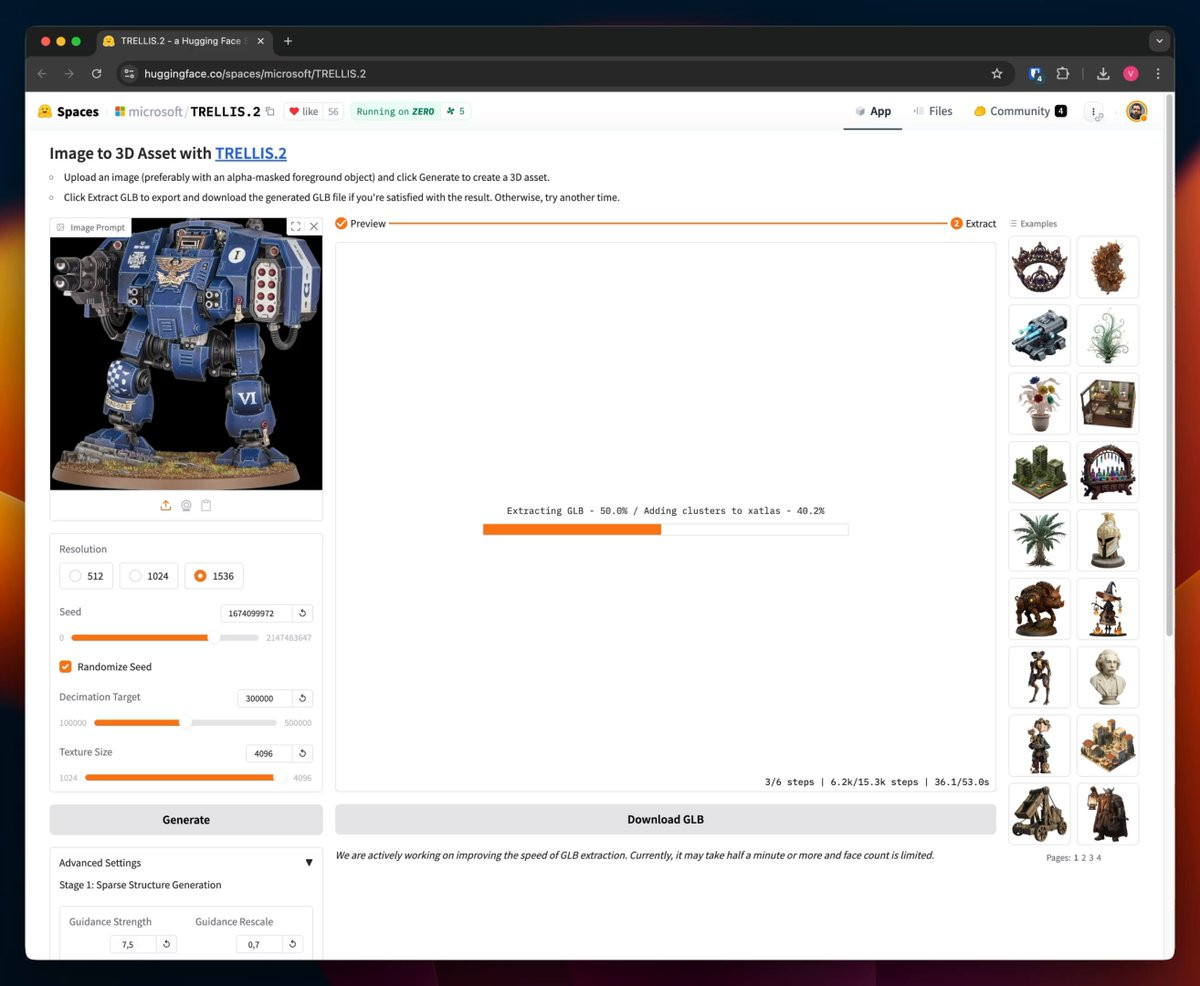Screen dimensions: 1200x986
Task: Click the Seed number field
Action: click(x=256, y=613)
